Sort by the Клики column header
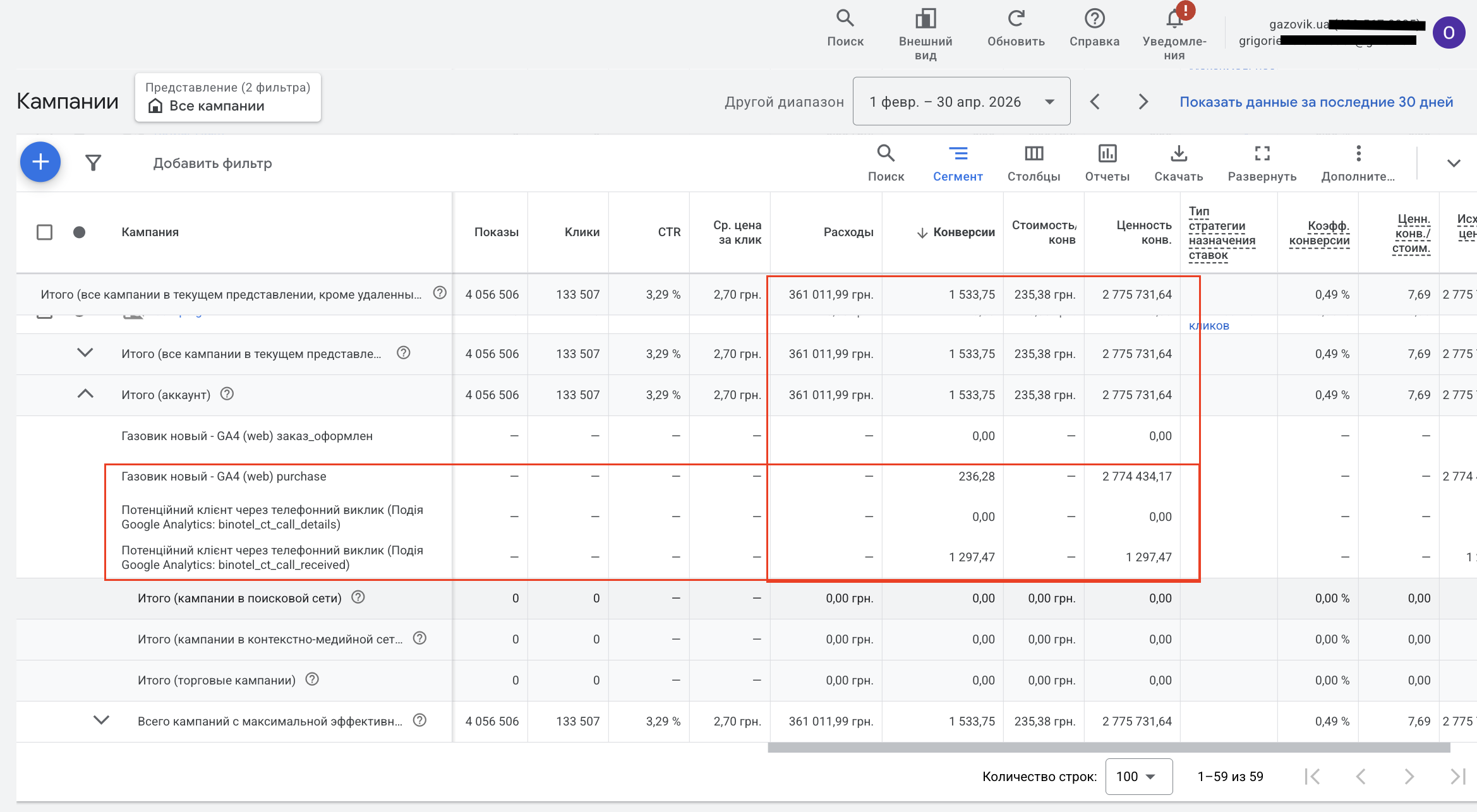 point(582,232)
